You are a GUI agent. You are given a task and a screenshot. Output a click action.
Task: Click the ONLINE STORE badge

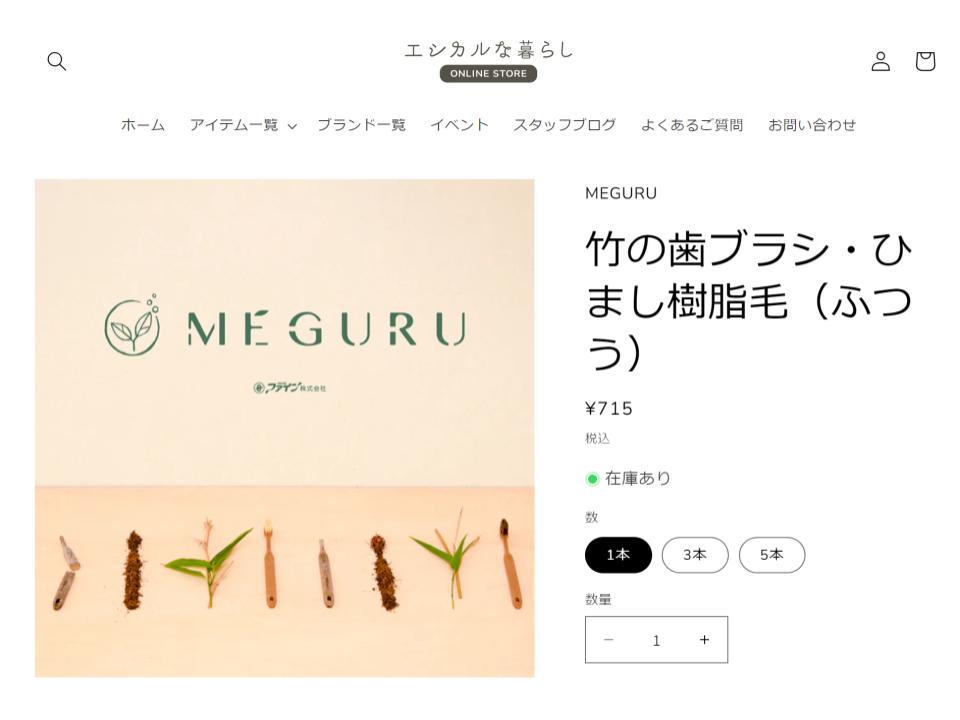[x=489, y=73]
